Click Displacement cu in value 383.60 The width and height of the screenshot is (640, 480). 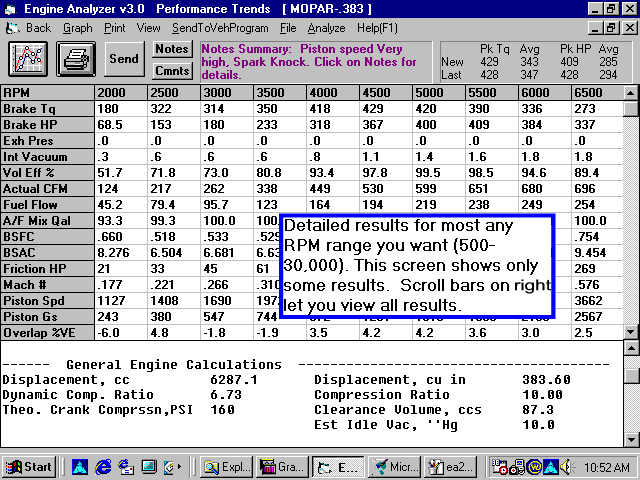pyautogui.click(x=547, y=380)
